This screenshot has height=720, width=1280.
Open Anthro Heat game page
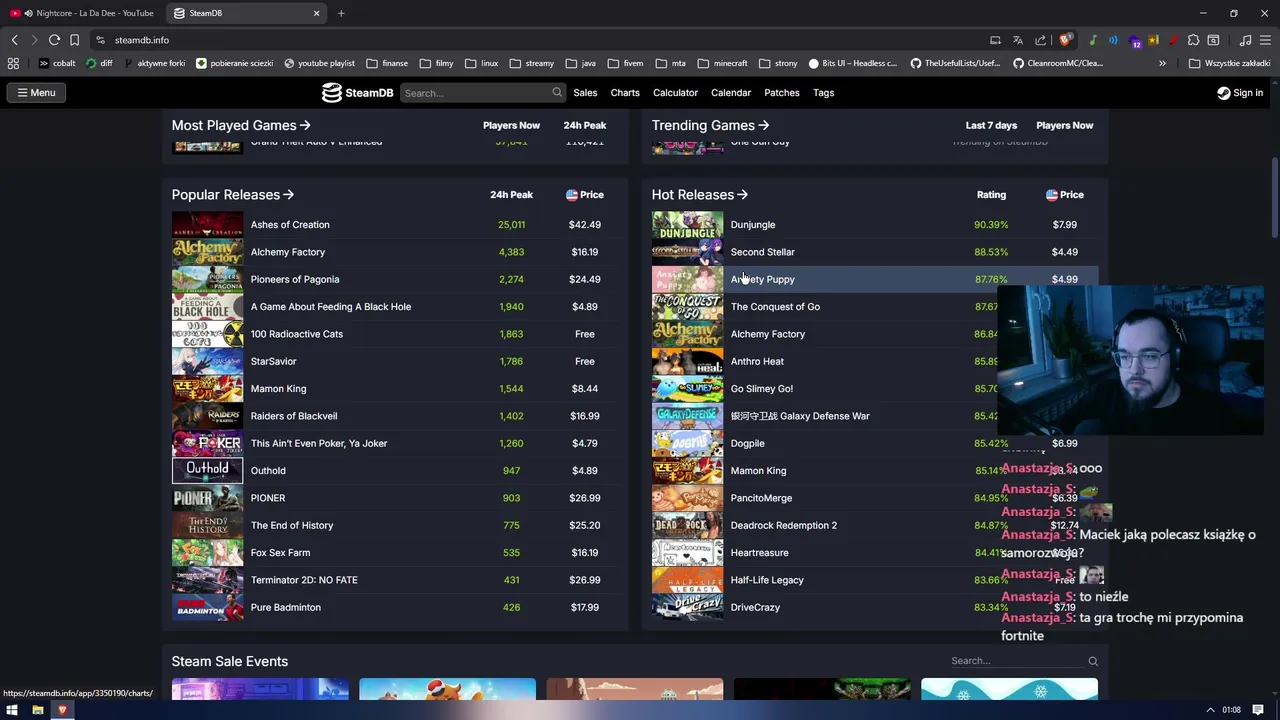tap(757, 361)
